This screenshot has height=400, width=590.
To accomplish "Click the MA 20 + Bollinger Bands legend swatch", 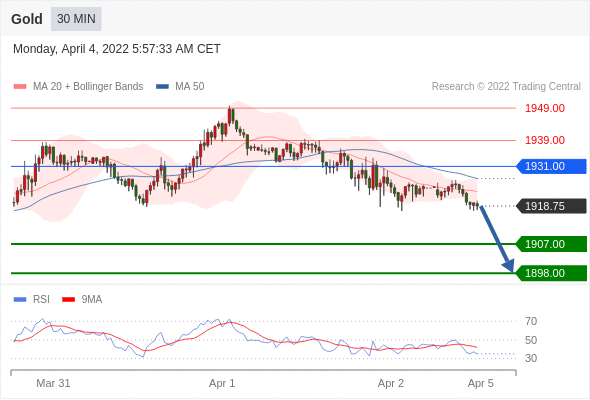I will [x=20, y=87].
